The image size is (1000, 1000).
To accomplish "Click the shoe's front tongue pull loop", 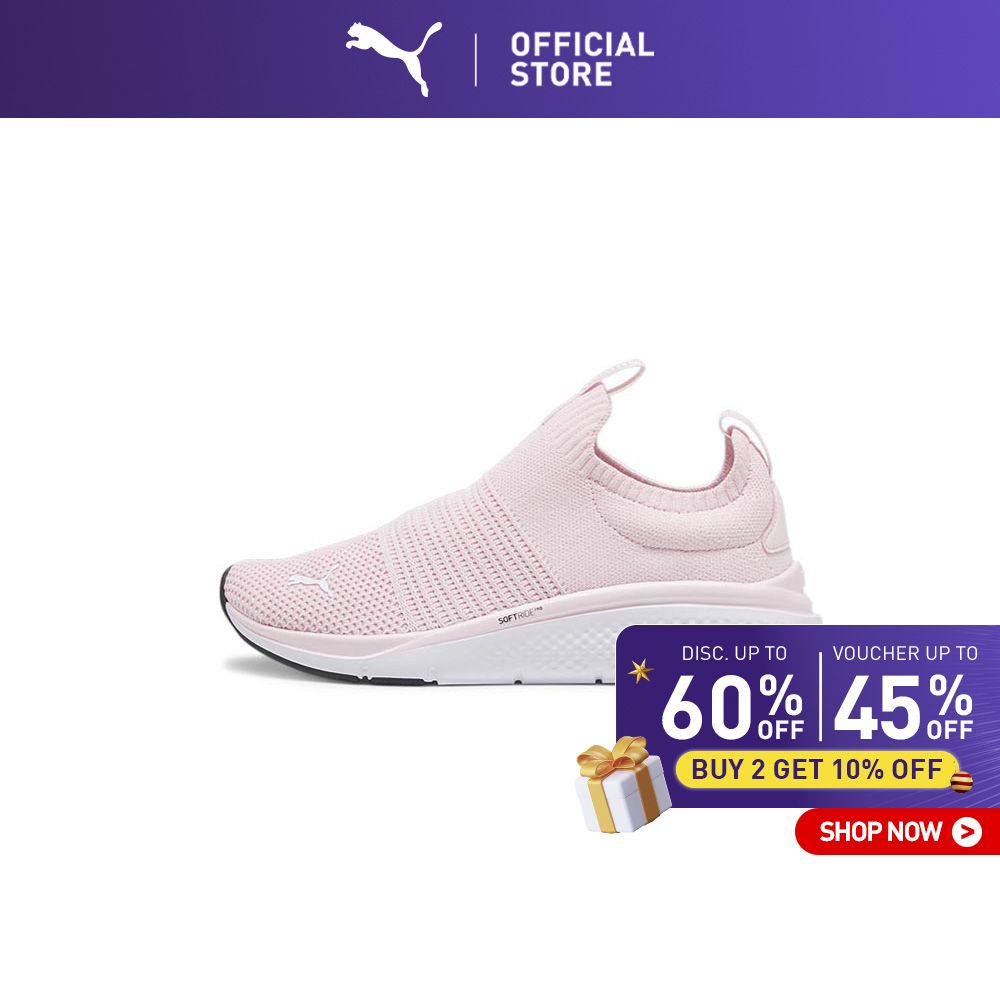I will click(617, 376).
